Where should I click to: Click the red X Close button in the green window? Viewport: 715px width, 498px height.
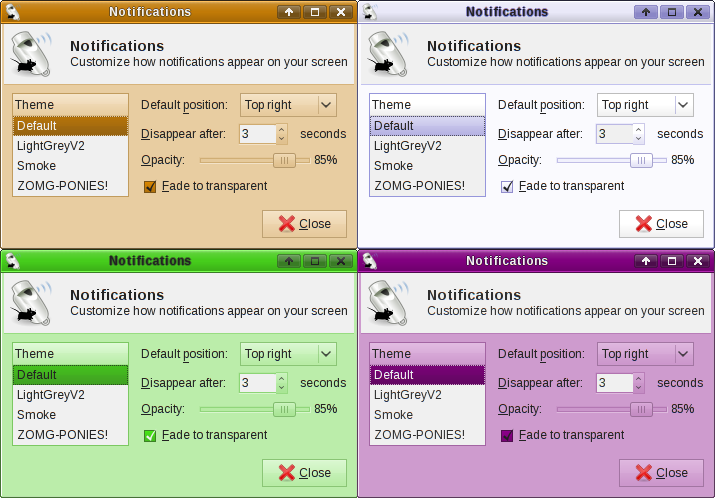pyautogui.click(x=305, y=473)
